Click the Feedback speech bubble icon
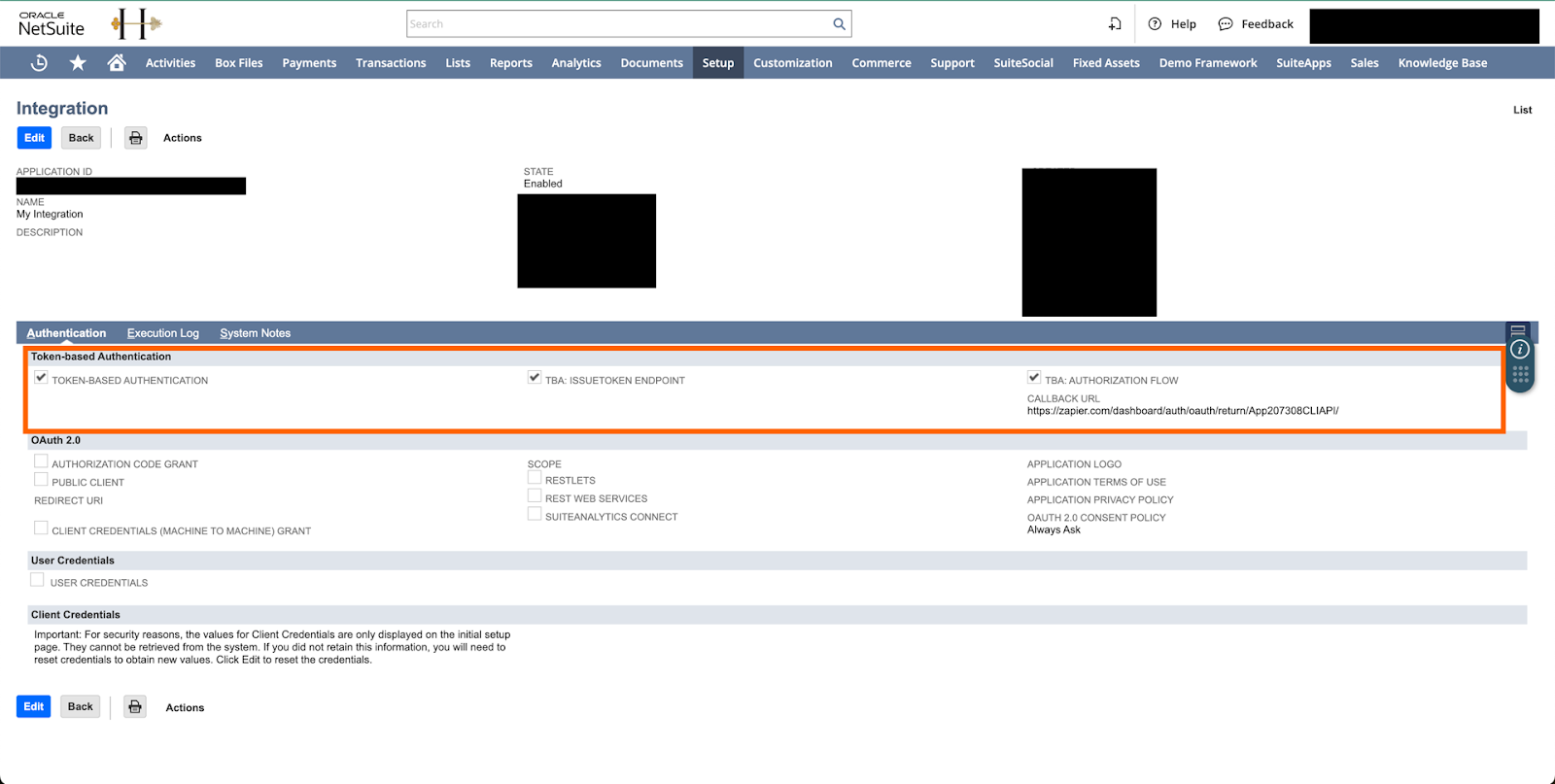Image resolution: width=1555 pixels, height=784 pixels. point(1226,24)
